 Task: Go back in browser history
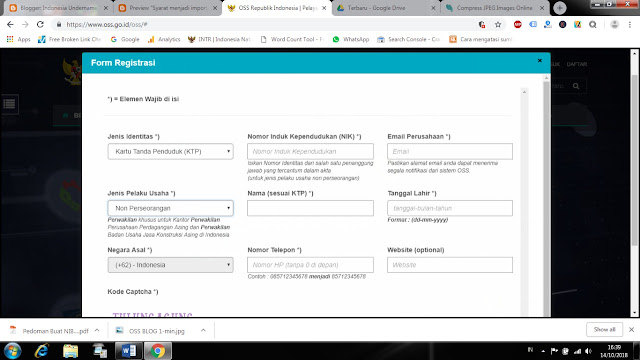pyautogui.click(x=10, y=24)
